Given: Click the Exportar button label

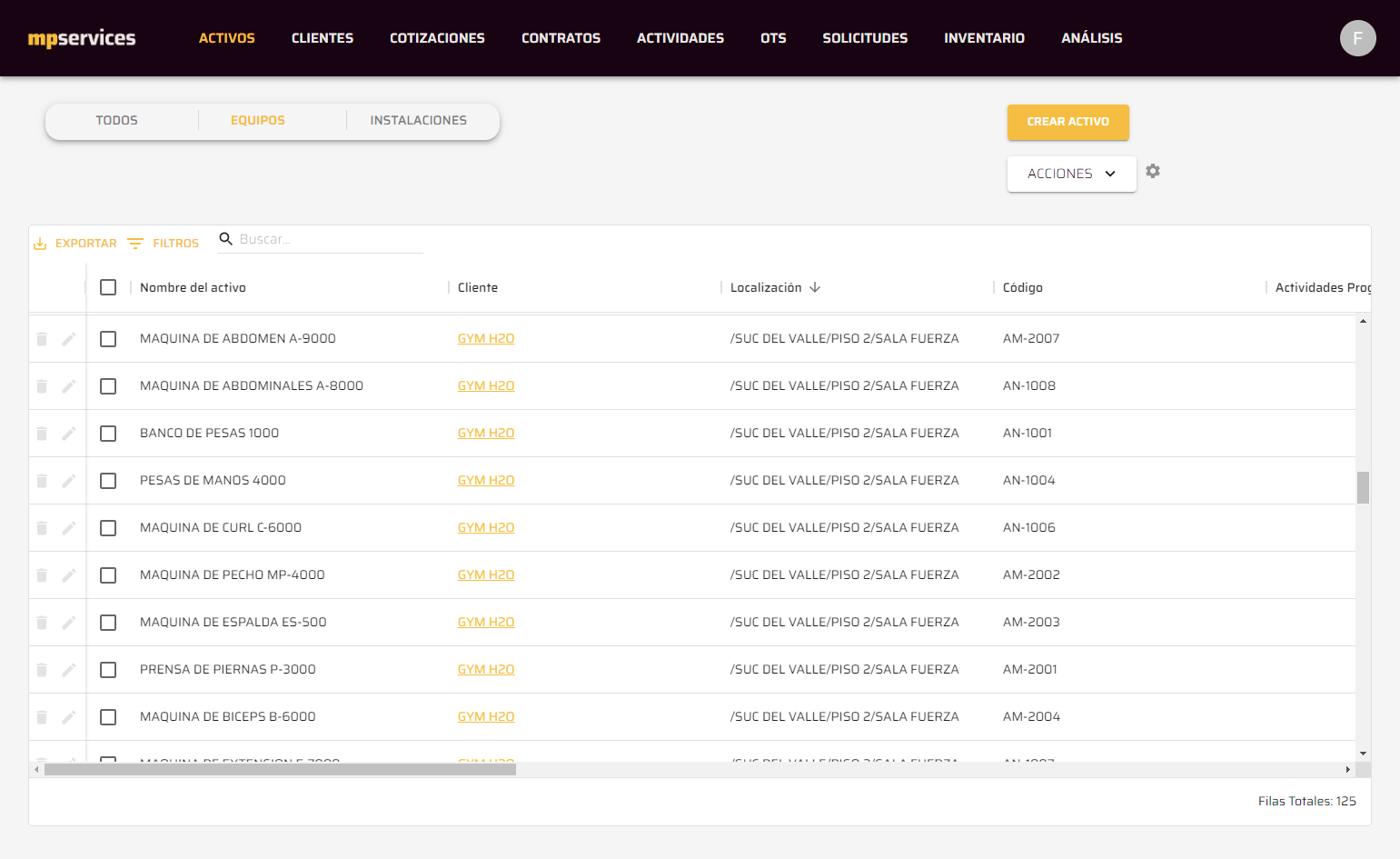Looking at the screenshot, I should tap(86, 244).
